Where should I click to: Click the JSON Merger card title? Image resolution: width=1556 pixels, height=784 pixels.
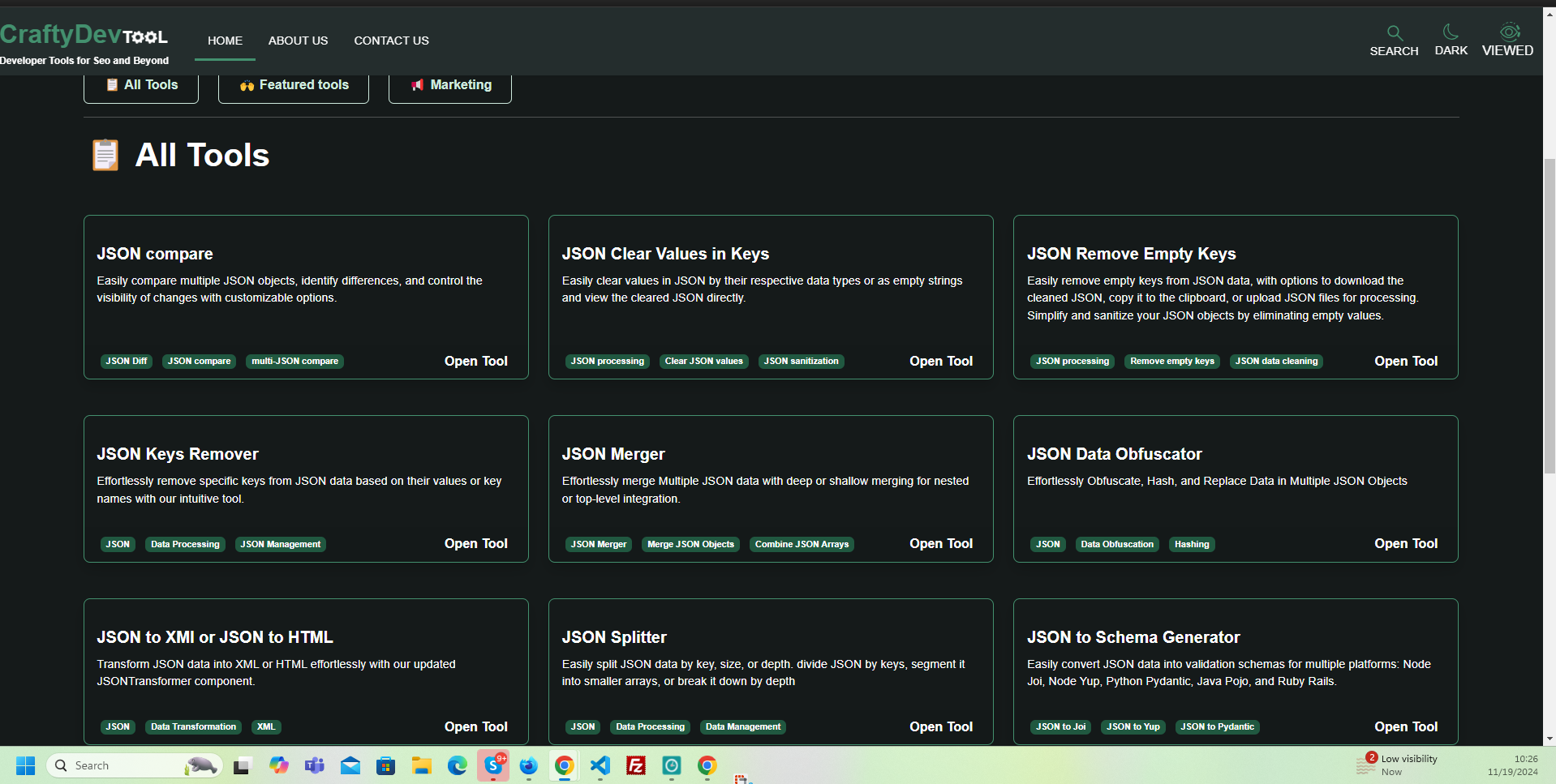(x=613, y=454)
